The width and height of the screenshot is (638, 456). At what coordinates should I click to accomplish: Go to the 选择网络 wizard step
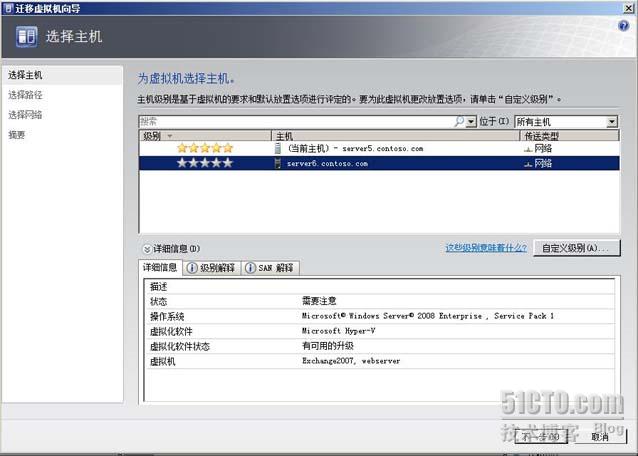coord(25,115)
